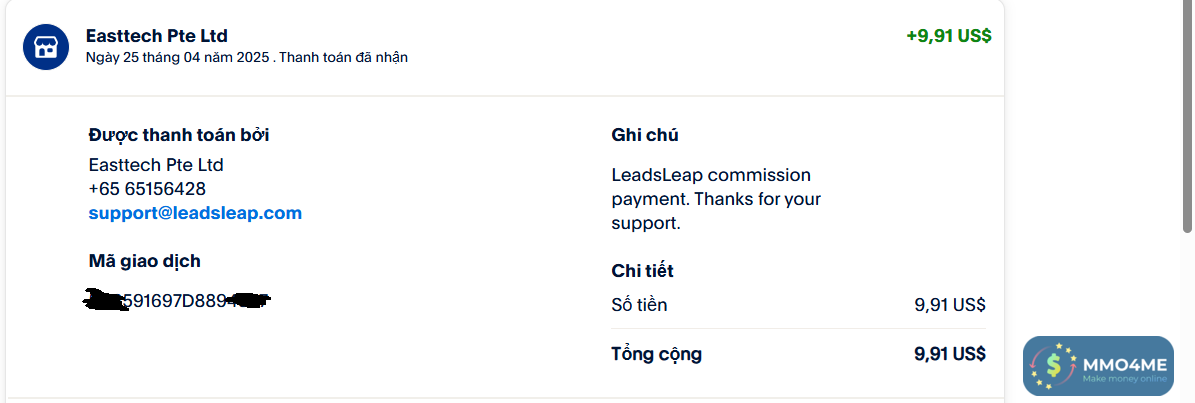Click the Tổng cộng total 9,91 US$

[x=949, y=354]
